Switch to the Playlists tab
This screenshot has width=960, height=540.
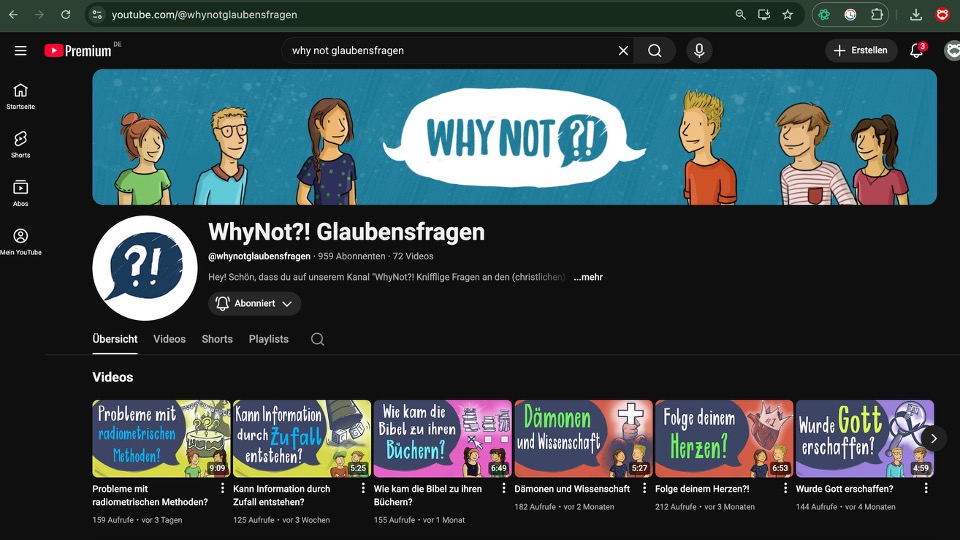(268, 339)
